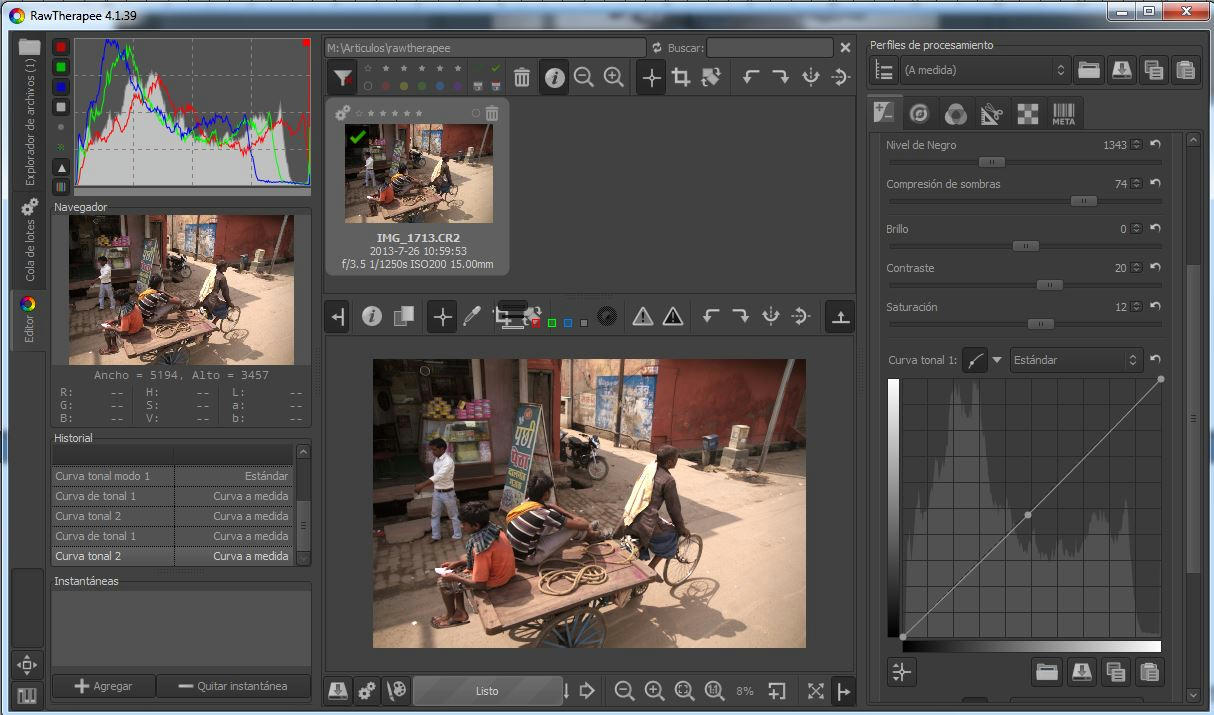Adjust the Saturación slider handle
The width and height of the screenshot is (1214, 715).
coord(1040,324)
